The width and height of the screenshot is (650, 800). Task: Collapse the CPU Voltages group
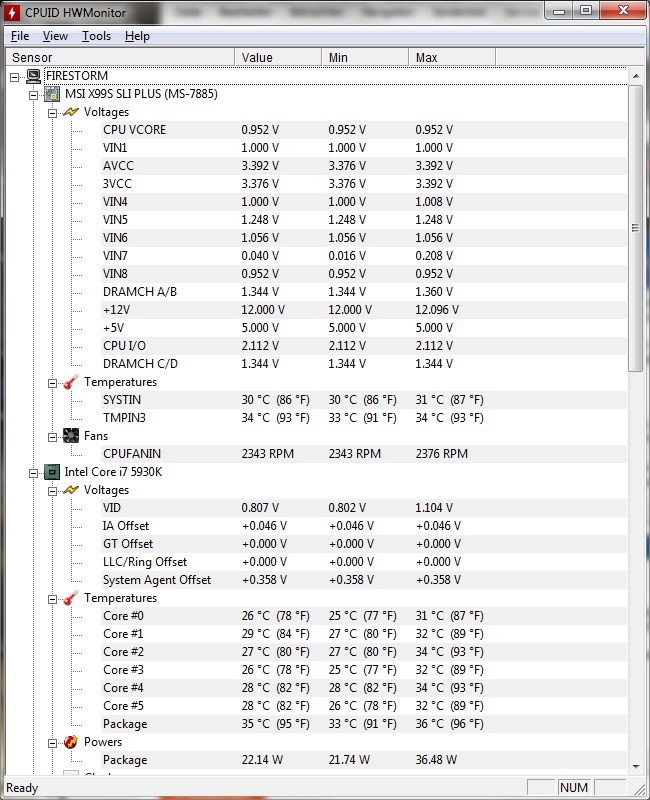[53, 491]
